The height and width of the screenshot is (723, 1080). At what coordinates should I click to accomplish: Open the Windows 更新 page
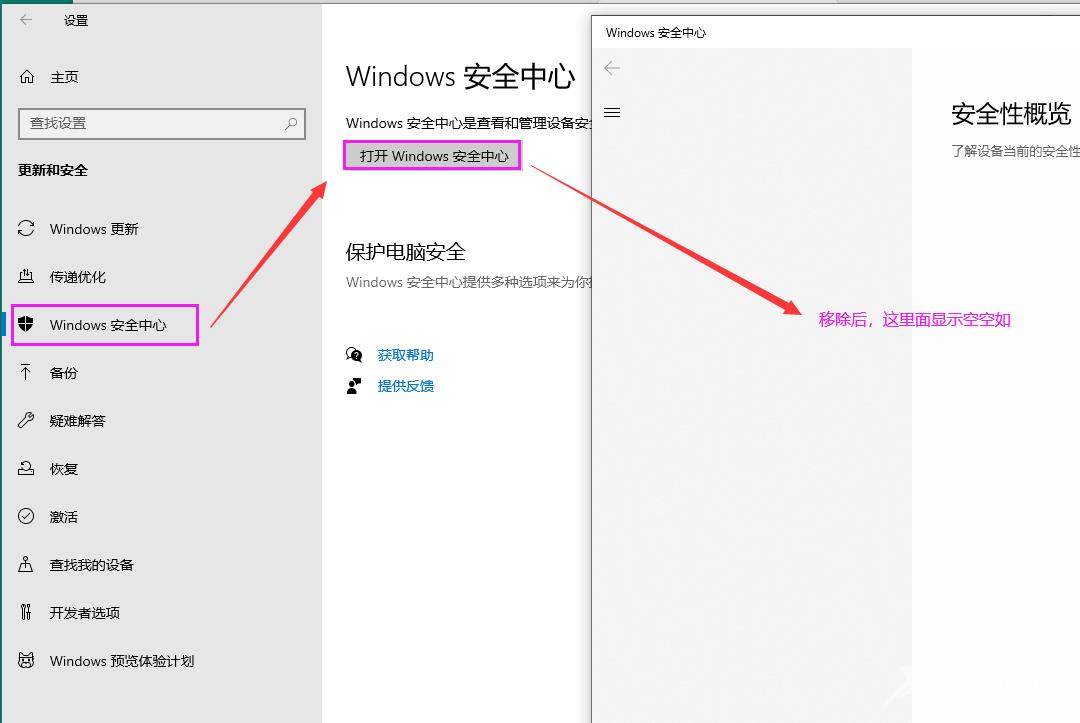coord(94,229)
